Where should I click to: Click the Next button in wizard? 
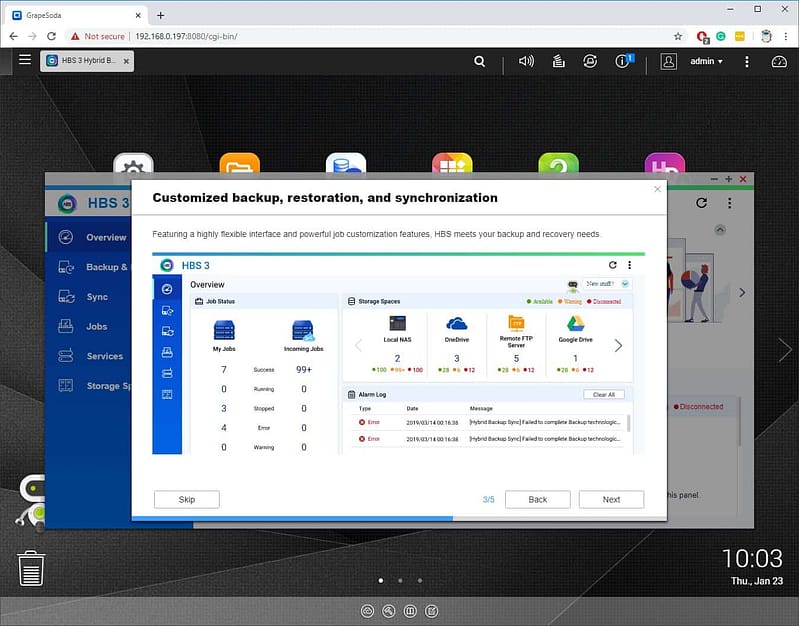coord(611,499)
